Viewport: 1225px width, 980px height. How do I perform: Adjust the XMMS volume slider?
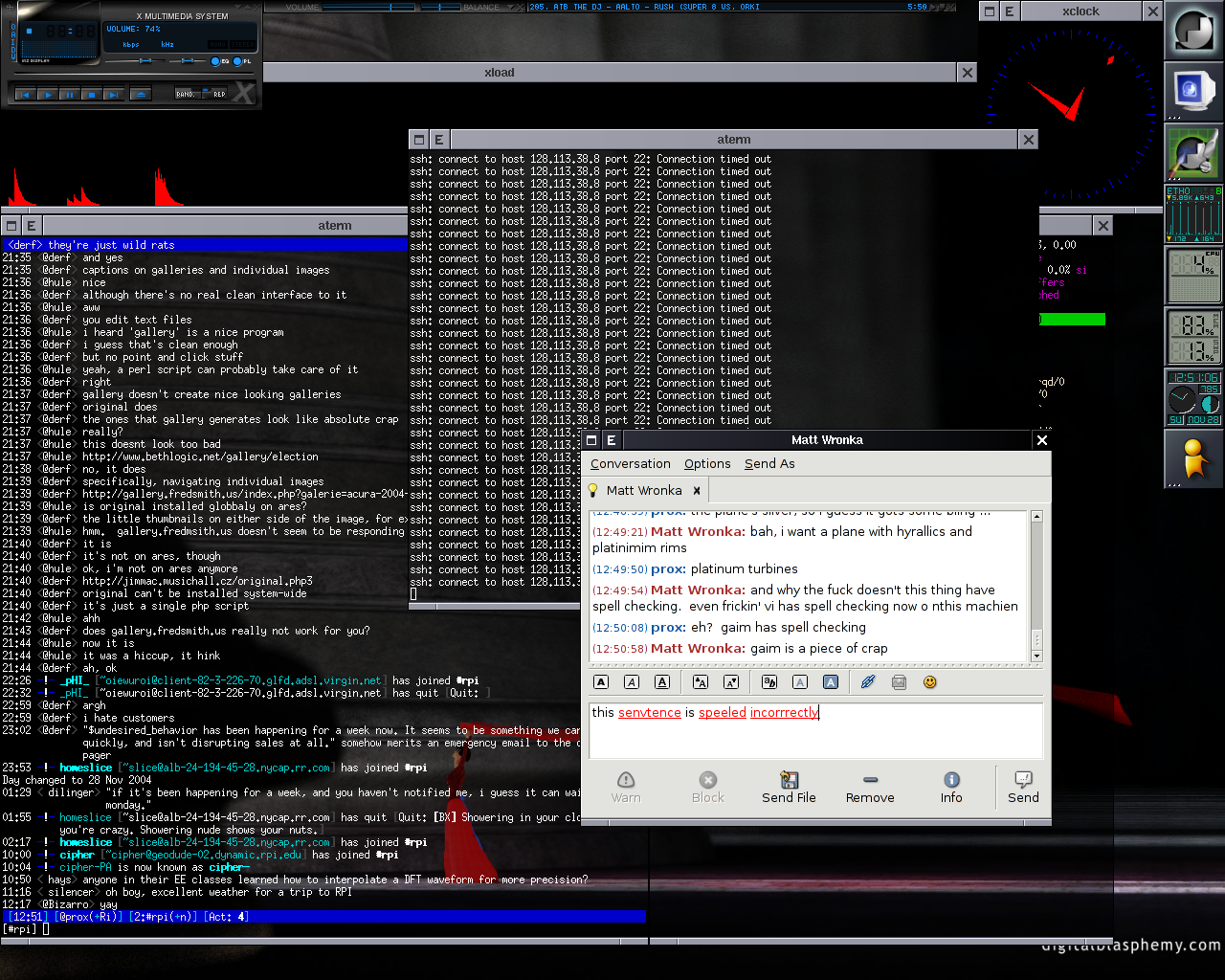click(145, 60)
